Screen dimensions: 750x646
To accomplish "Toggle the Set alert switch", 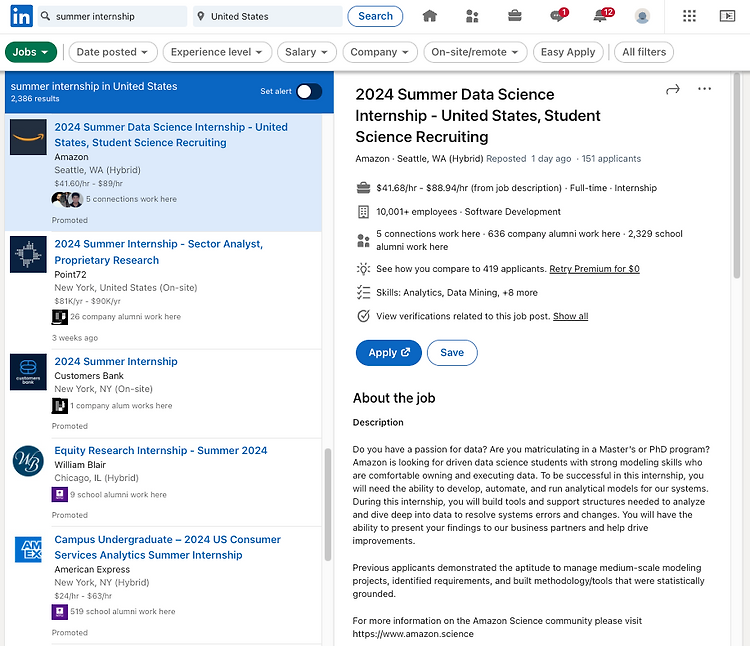I will click(x=309, y=91).
